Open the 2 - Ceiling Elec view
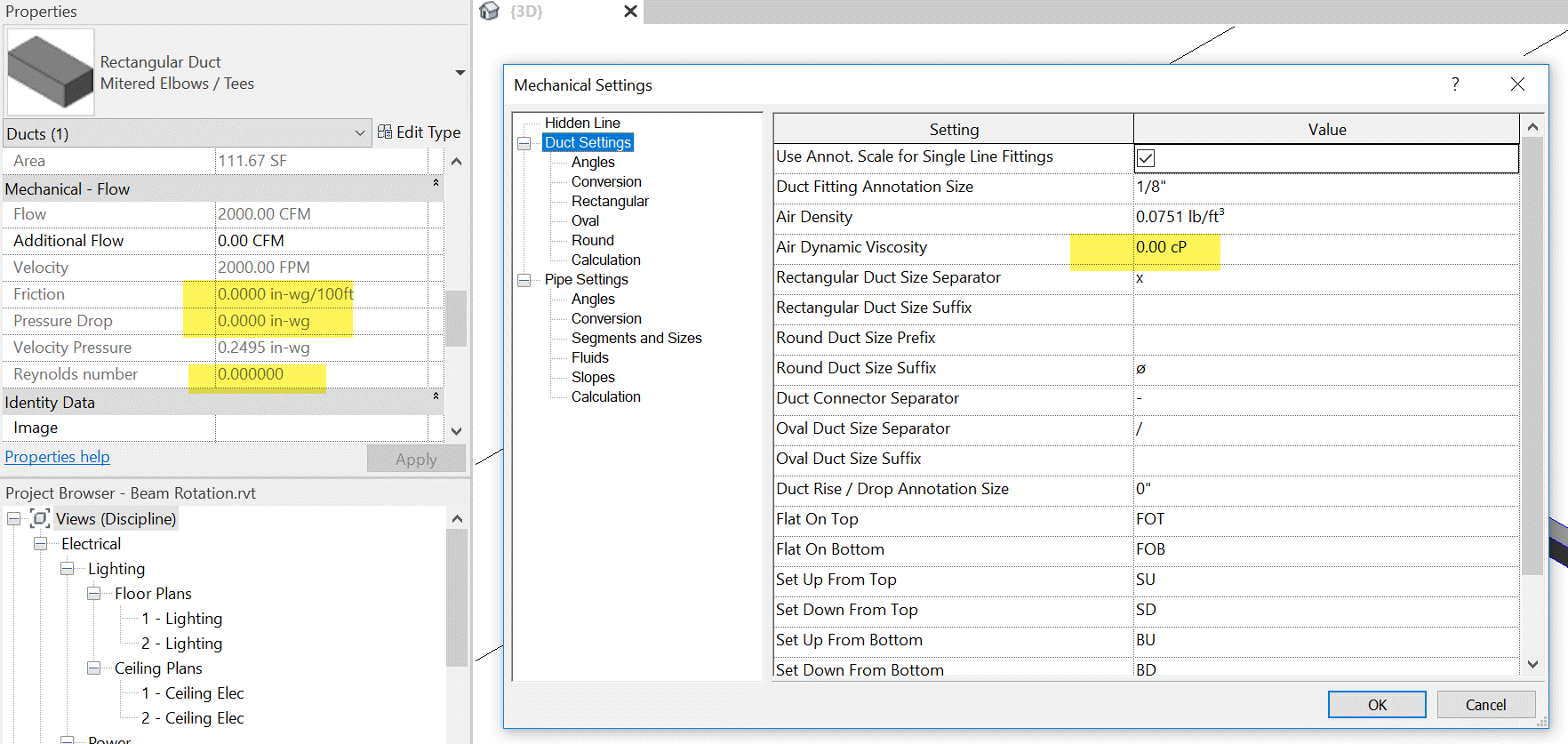This screenshot has height=744, width=1568. 193,717
